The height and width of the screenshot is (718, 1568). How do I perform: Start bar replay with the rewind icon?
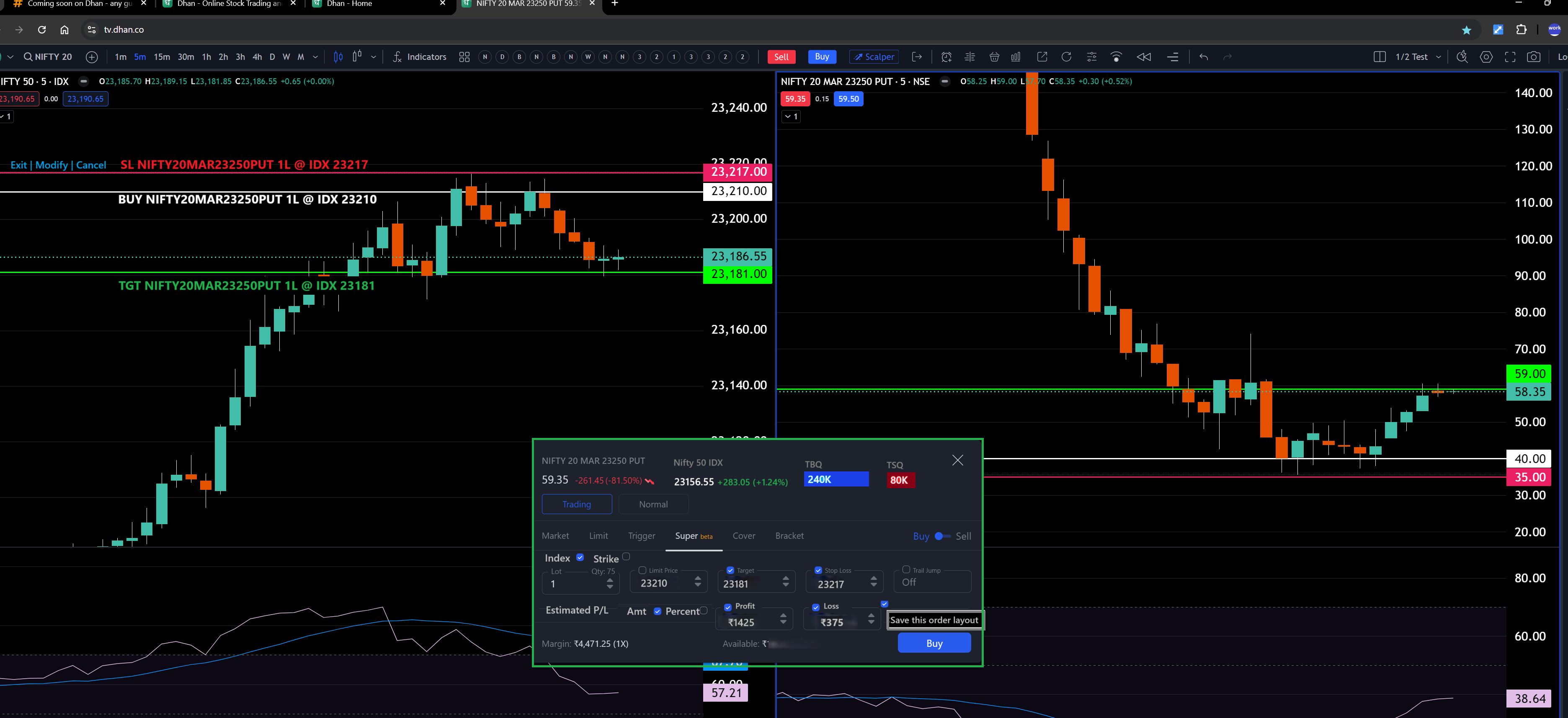click(1144, 57)
